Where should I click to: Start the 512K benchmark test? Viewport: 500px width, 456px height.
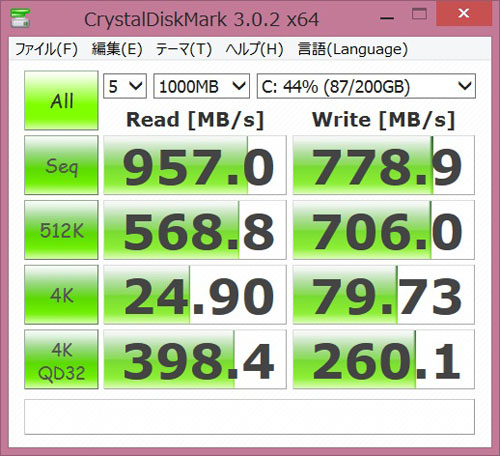click(x=61, y=230)
